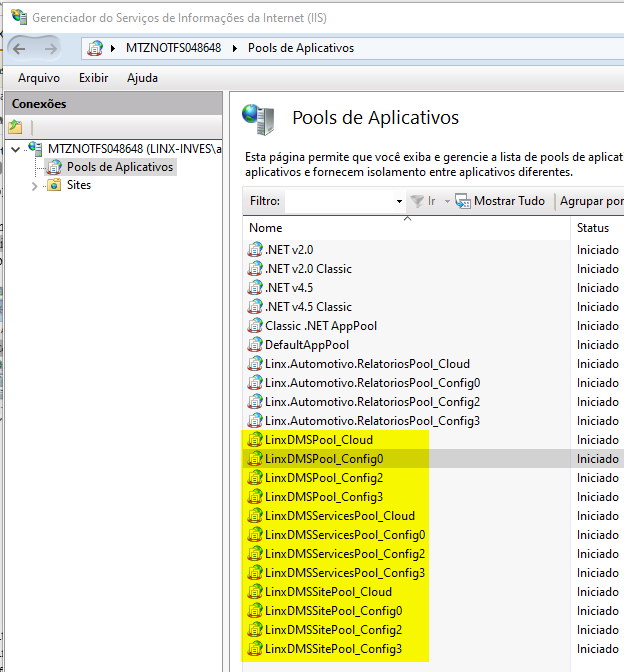Open the Filtro dropdown arrow
Viewport: 624px width, 672px height.
399,201
